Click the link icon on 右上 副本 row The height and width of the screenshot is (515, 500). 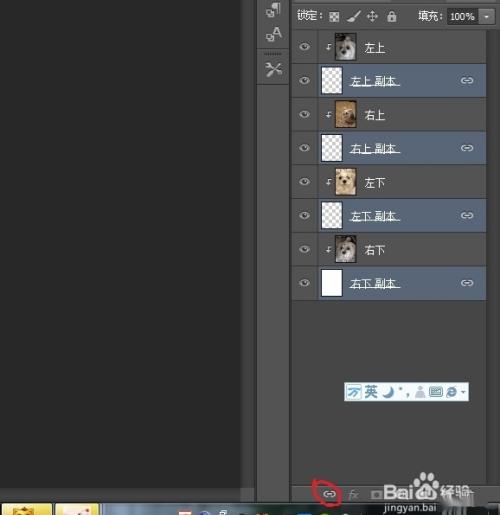pyautogui.click(x=467, y=148)
